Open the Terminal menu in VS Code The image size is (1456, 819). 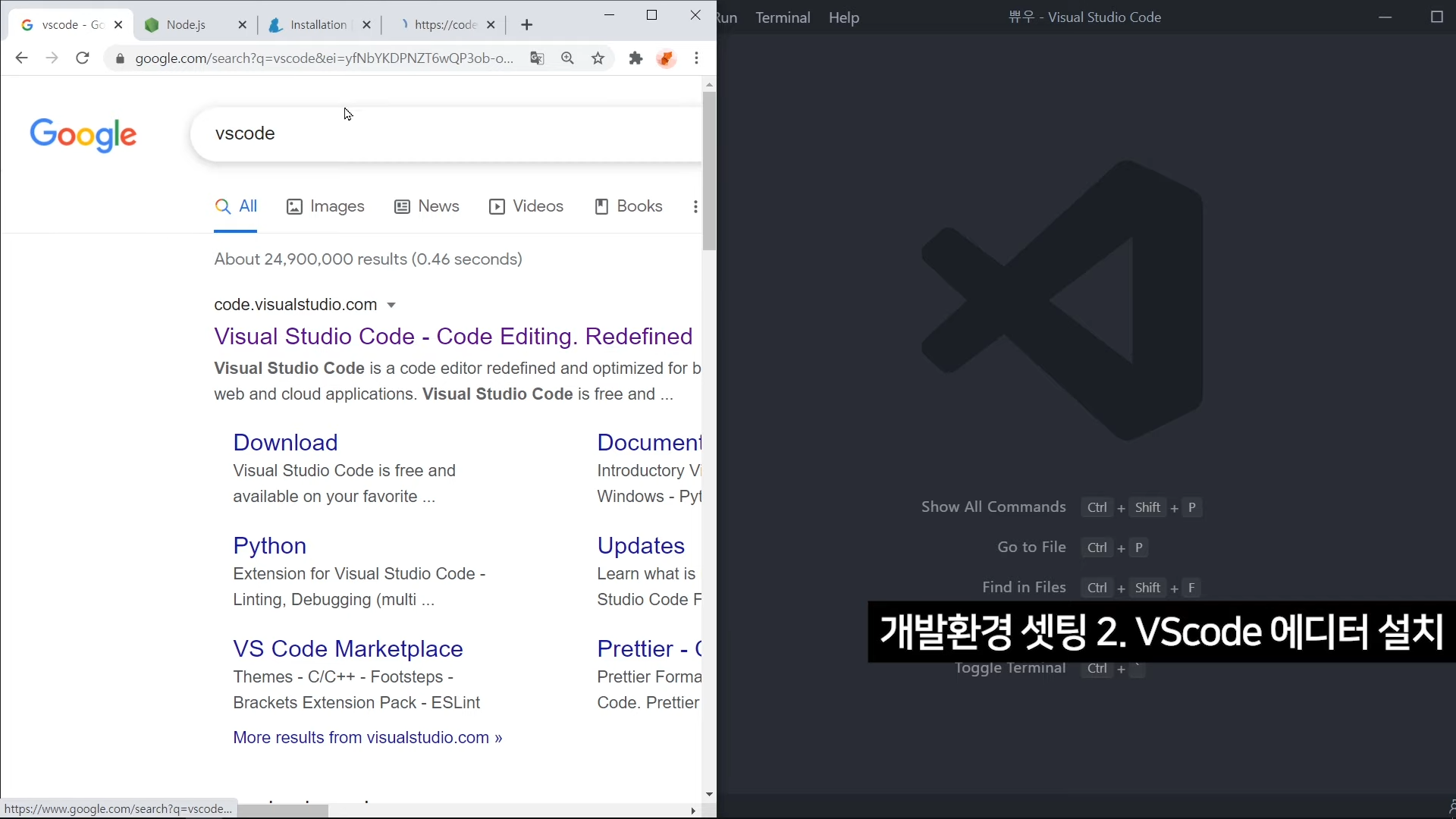[783, 17]
